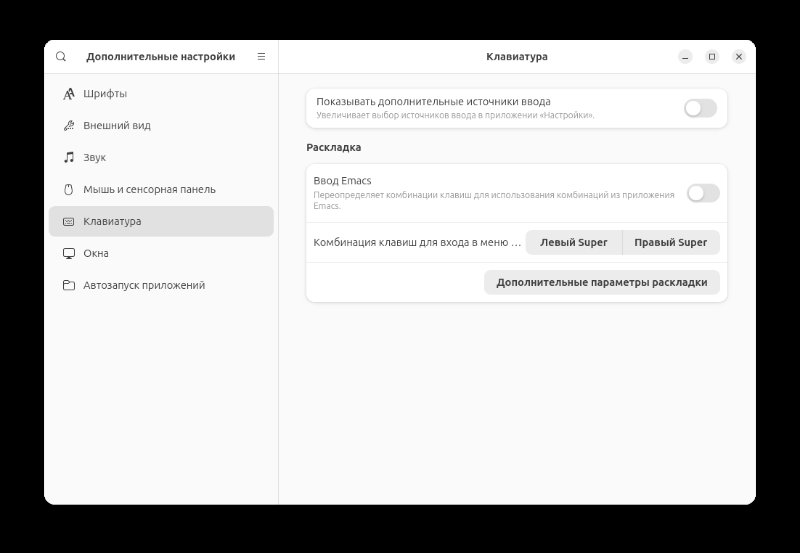Click the Шрифты fonts icon
The image size is (800, 553).
pyautogui.click(x=69, y=94)
